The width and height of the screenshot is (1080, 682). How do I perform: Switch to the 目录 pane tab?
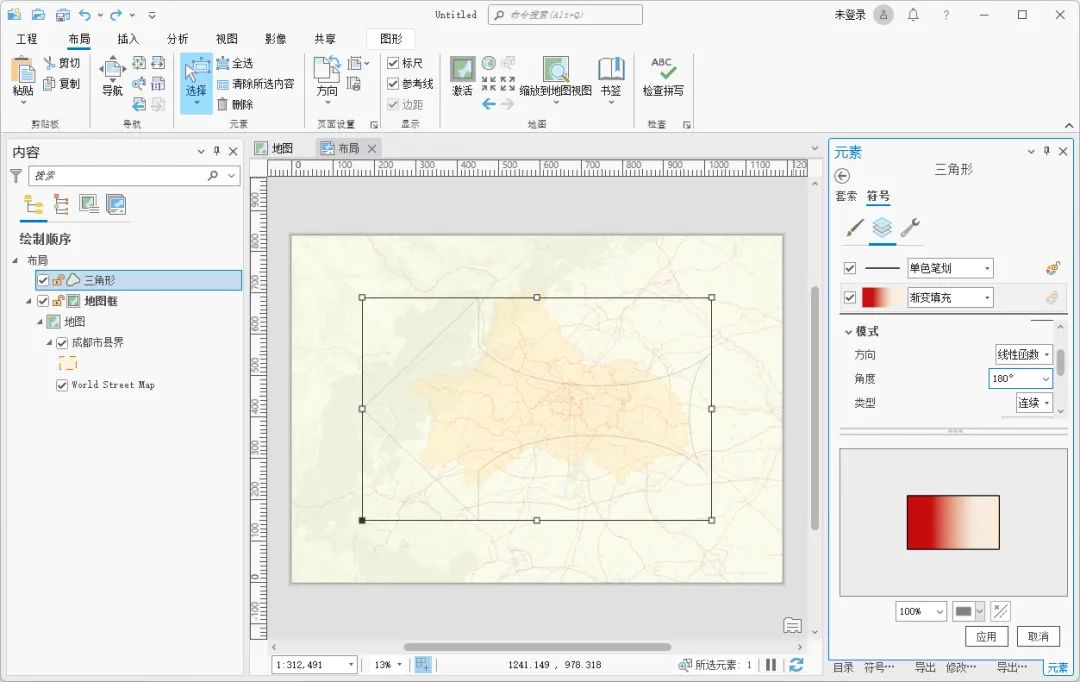(x=844, y=667)
